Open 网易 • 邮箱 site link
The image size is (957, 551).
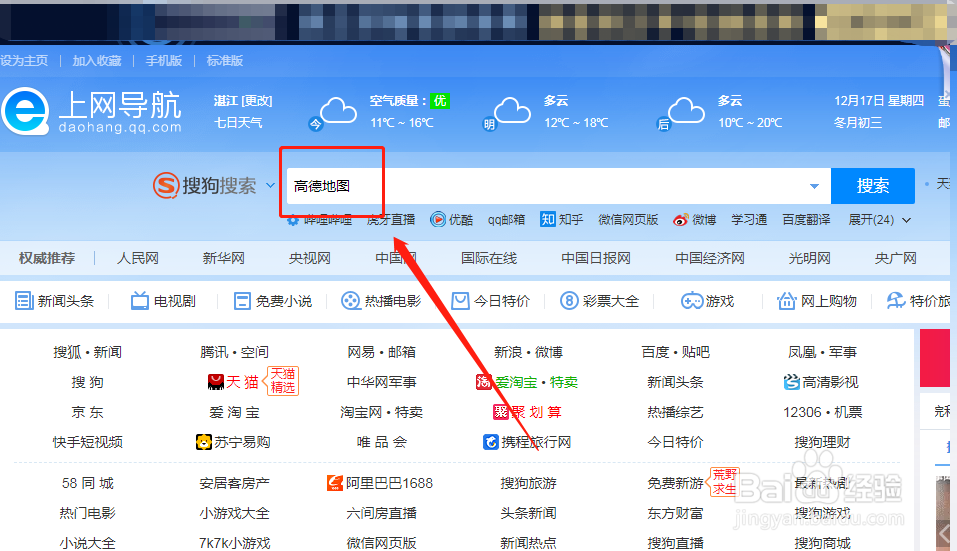381,352
